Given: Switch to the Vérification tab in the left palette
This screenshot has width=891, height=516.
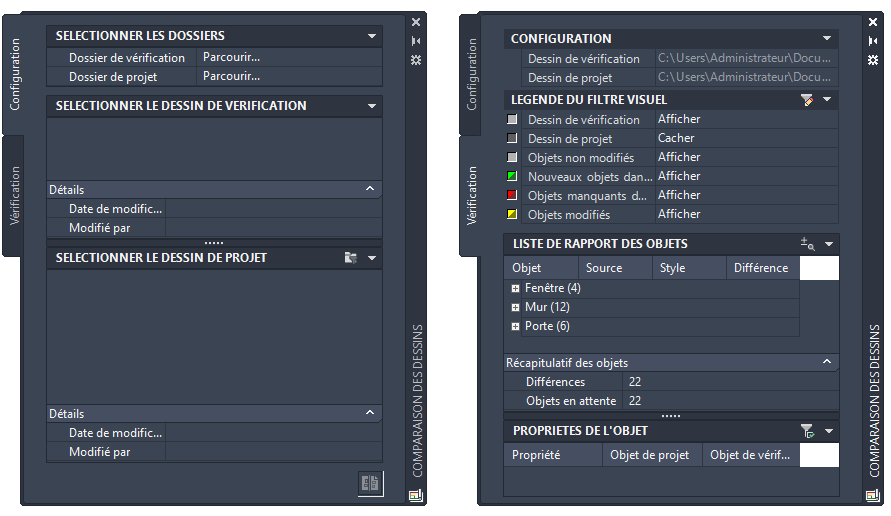Looking at the screenshot, I should (x=15, y=196).
